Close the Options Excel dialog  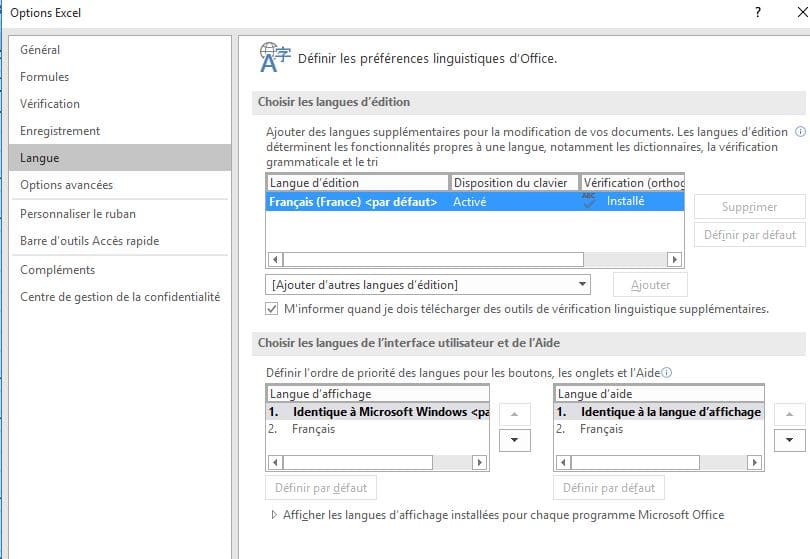pyautogui.click(x=802, y=12)
